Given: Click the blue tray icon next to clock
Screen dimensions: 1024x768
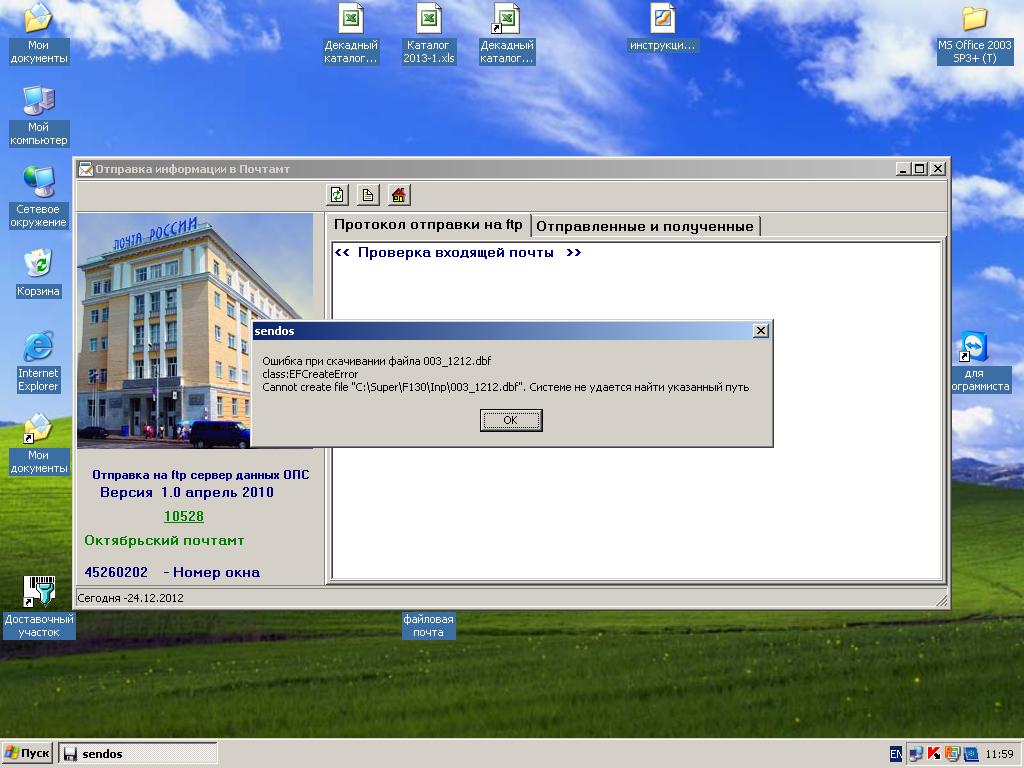Looking at the screenshot, I should [971, 754].
